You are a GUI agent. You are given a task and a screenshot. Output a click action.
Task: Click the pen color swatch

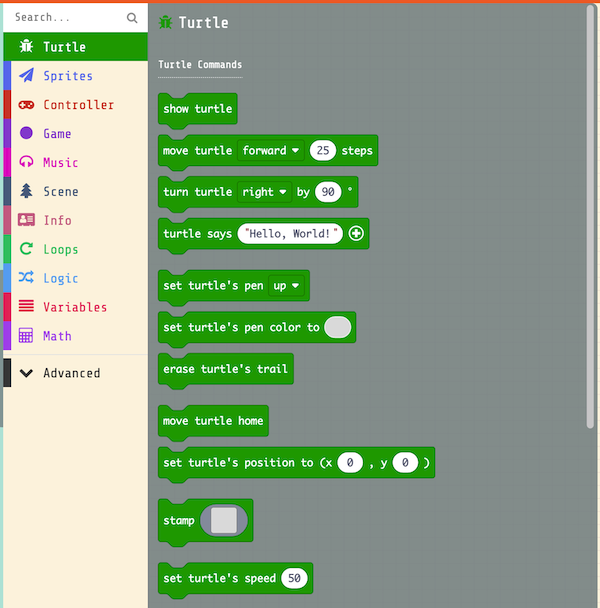point(338,327)
